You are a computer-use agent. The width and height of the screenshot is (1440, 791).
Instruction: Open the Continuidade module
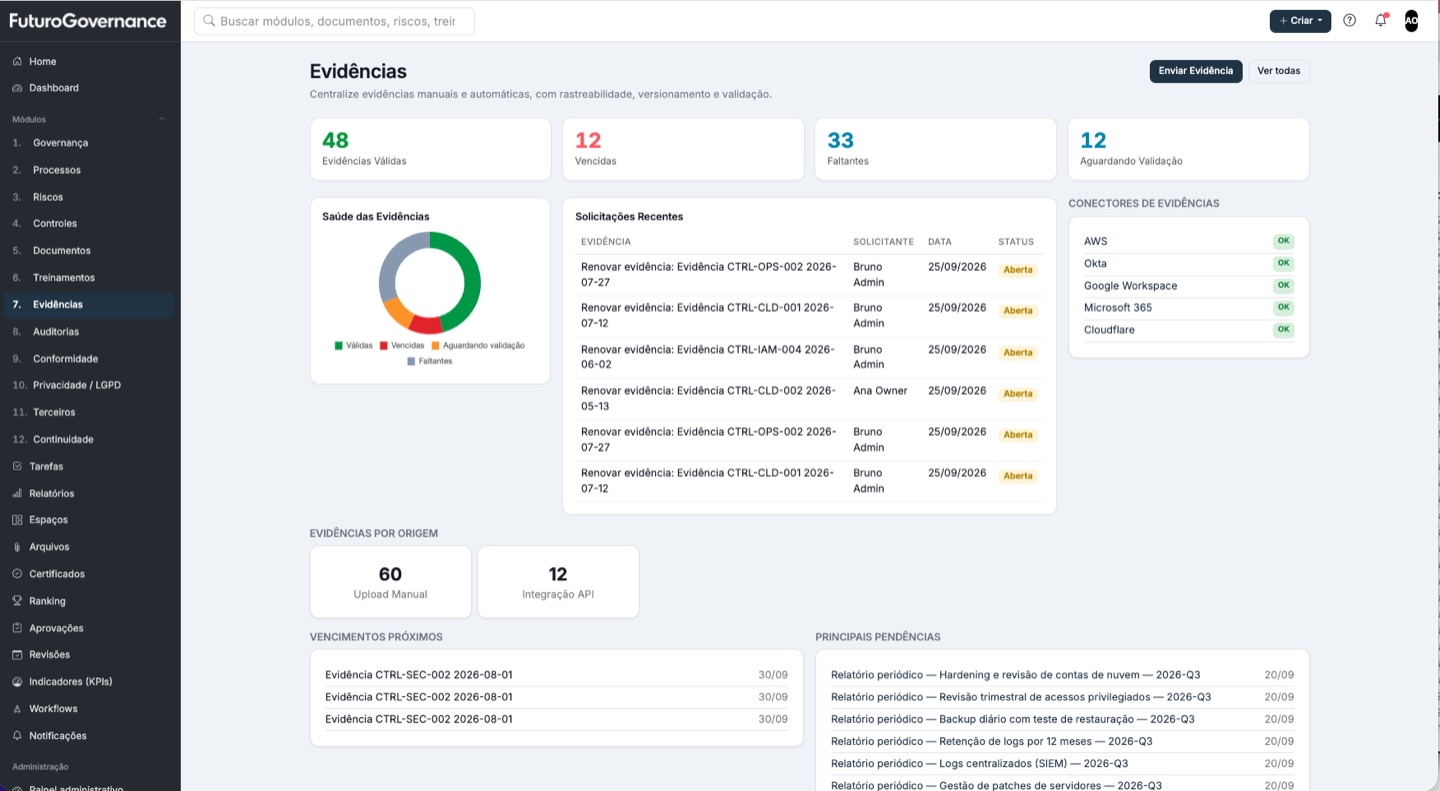tap(90, 439)
